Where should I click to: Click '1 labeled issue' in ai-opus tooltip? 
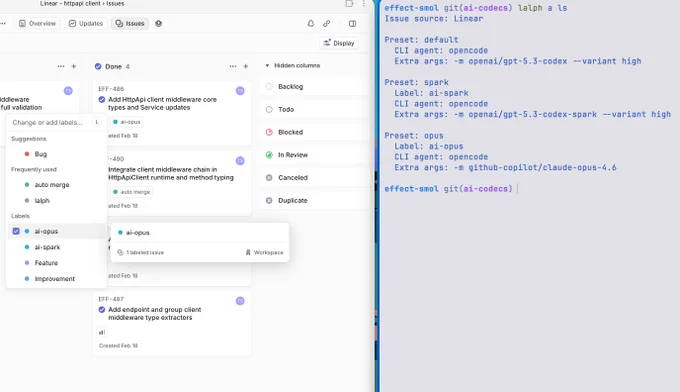[x=141, y=252]
